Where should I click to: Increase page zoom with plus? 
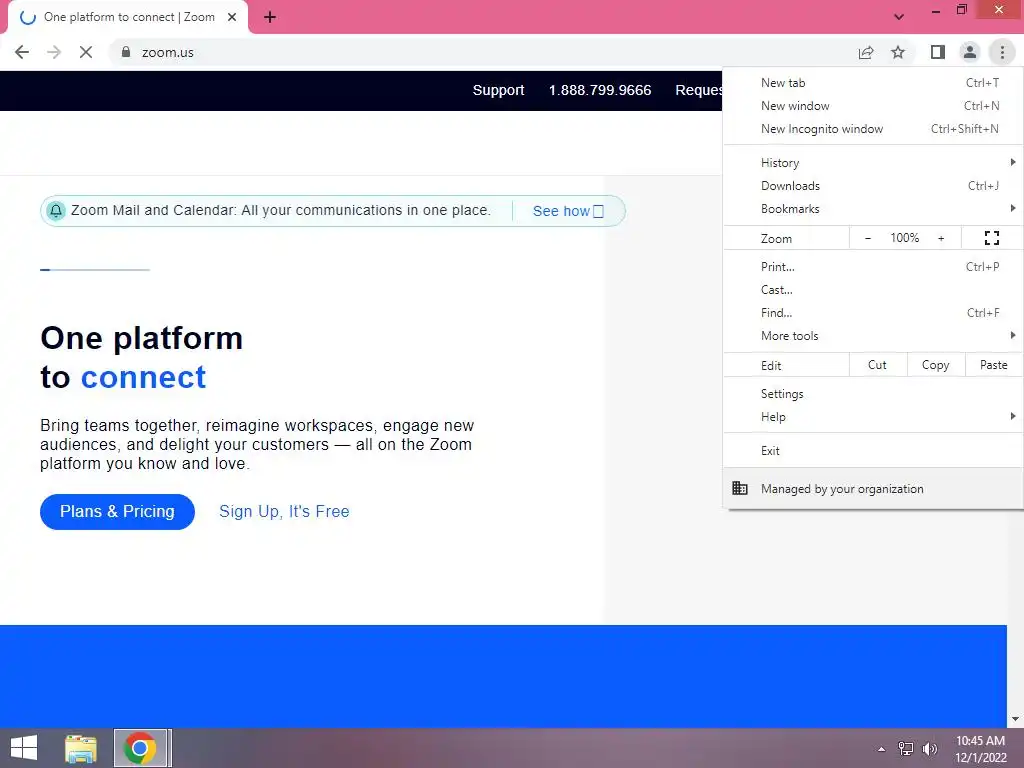[x=941, y=238]
